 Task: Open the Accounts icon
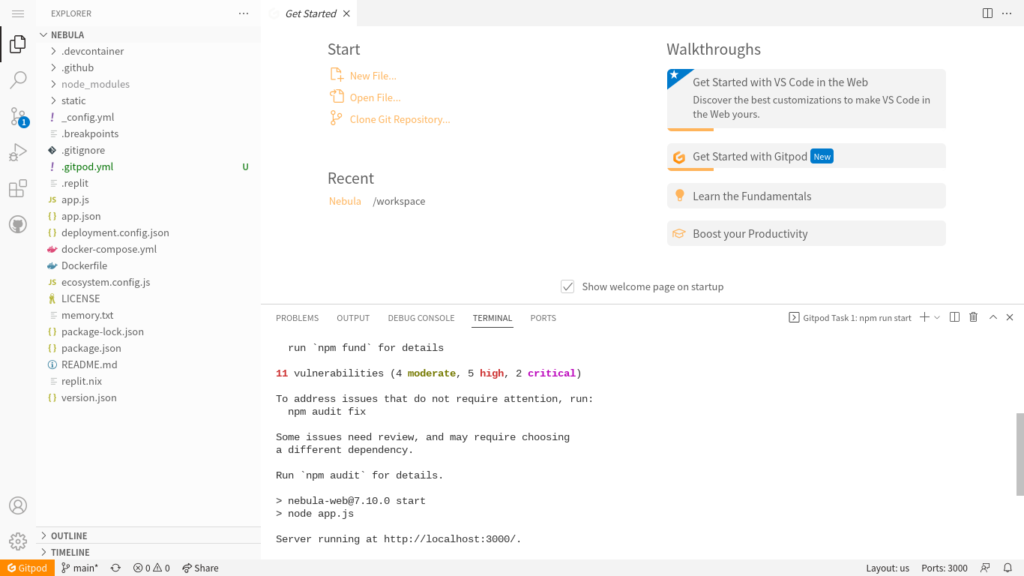[18, 506]
